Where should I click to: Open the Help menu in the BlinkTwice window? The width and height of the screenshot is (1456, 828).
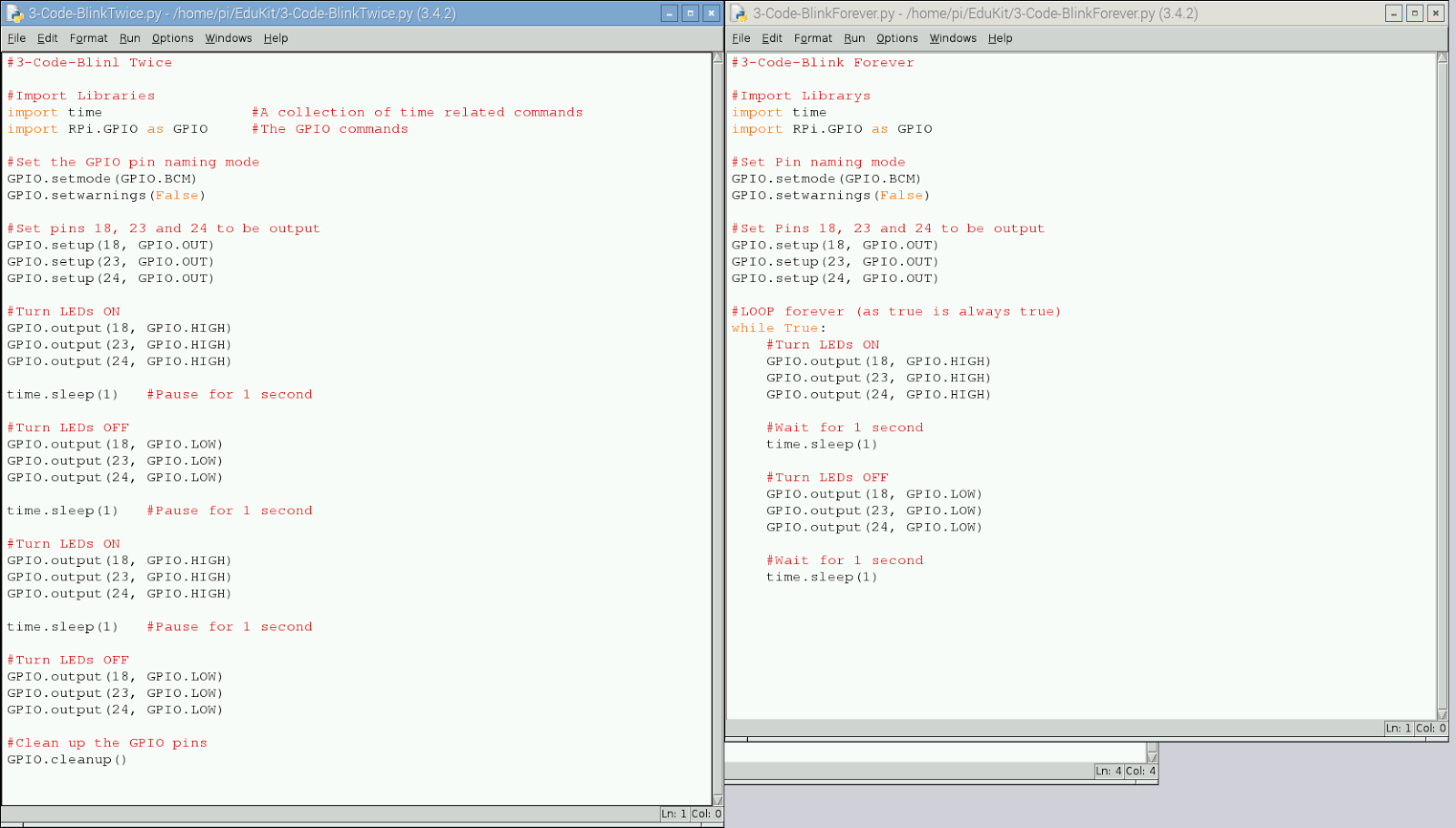pyautogui.click(x=277, y=38)
